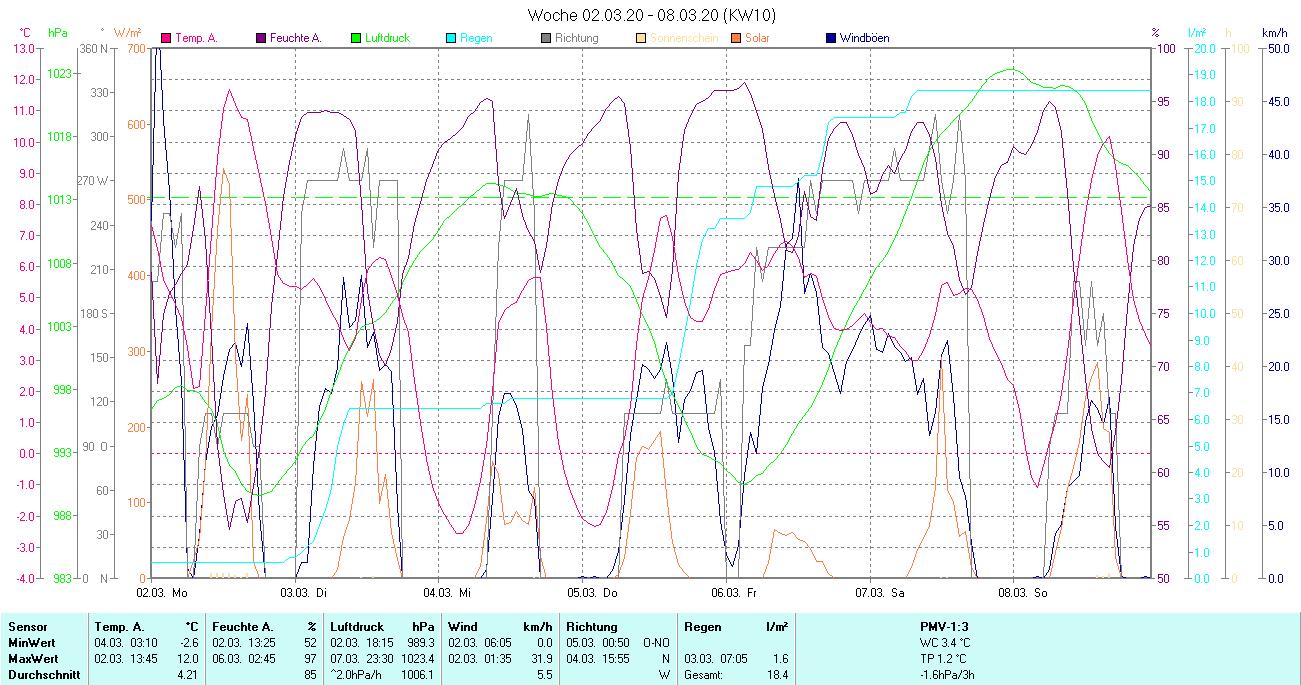Click the timestamp '04.03. 03:10'
The width and height of the screenshot is (1301, 685).
click(126, 643)
